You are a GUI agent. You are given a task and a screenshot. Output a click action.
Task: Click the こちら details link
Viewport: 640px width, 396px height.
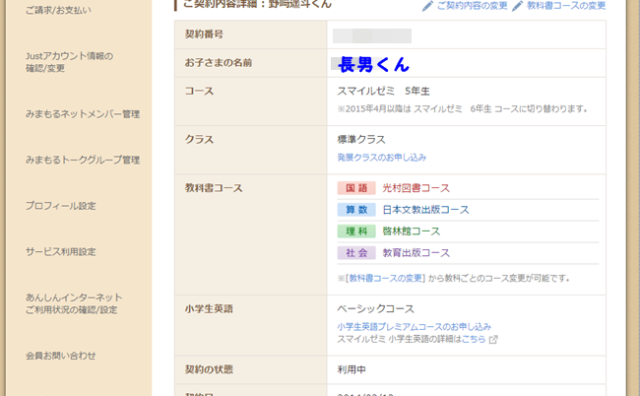[x=473, y=339]
